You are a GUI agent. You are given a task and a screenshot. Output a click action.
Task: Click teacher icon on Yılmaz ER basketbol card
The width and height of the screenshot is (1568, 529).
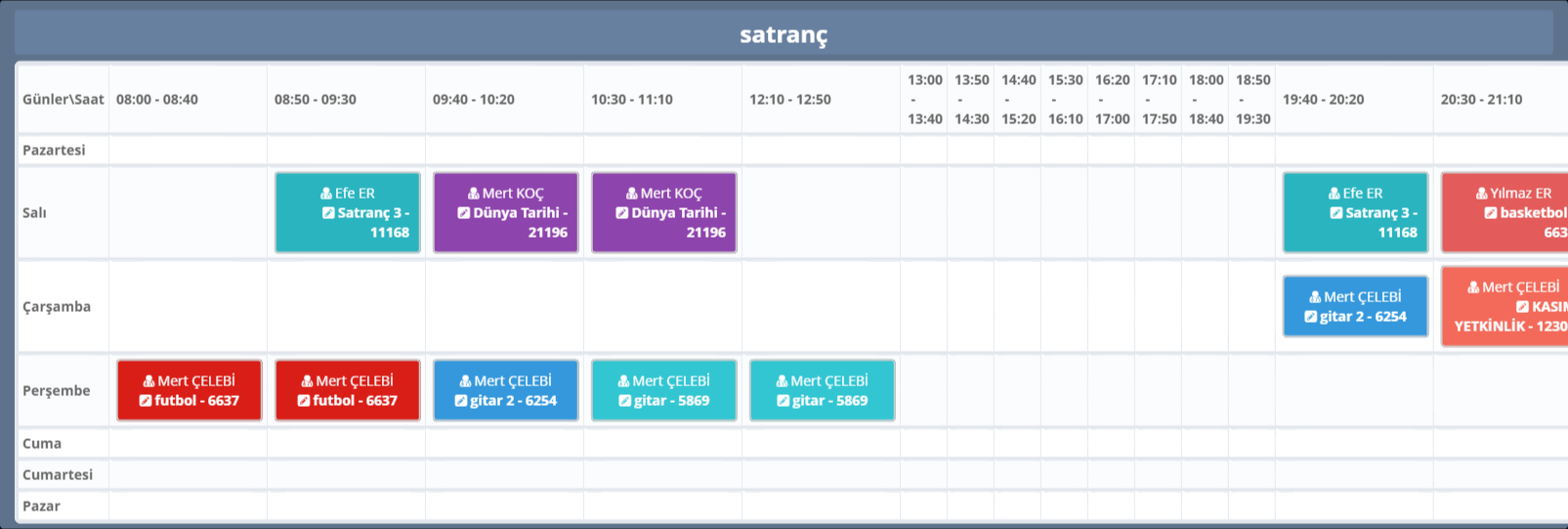[x=1481, y=194]
